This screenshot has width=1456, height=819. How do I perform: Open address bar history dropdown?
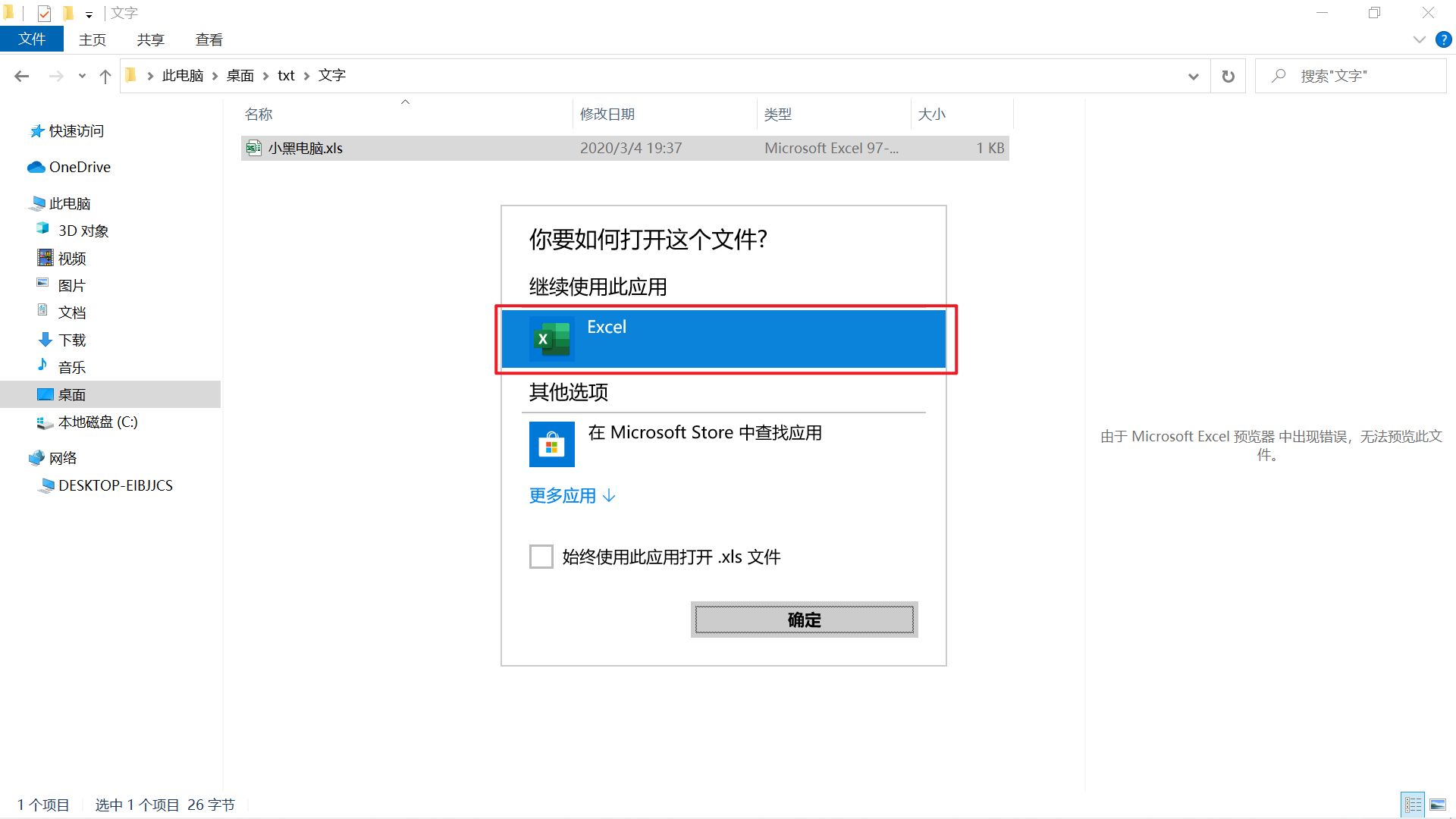tap(1193, 76)
